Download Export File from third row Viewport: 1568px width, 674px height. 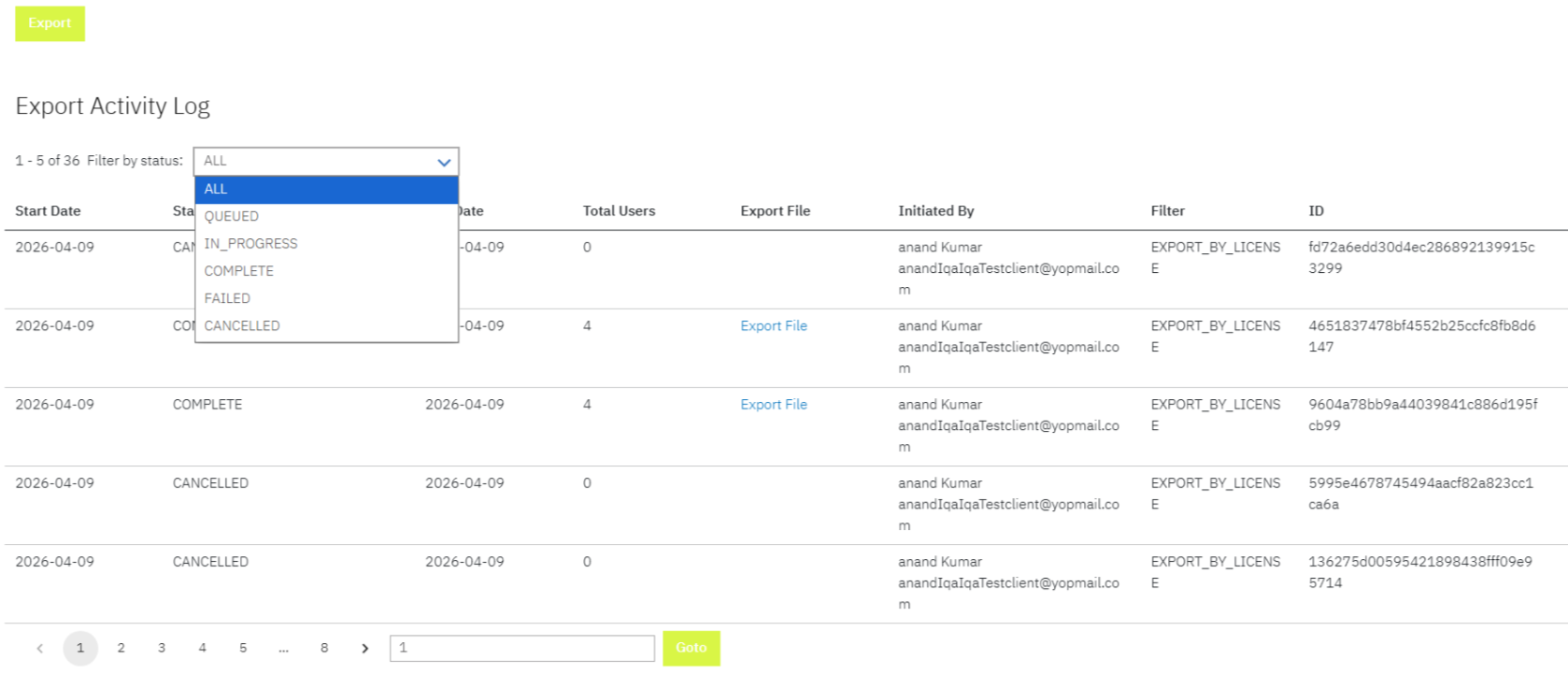point(773,405)
